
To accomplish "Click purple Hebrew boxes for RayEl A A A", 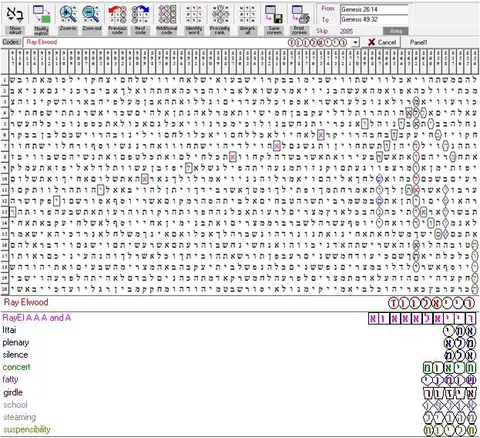I will 422,319.
